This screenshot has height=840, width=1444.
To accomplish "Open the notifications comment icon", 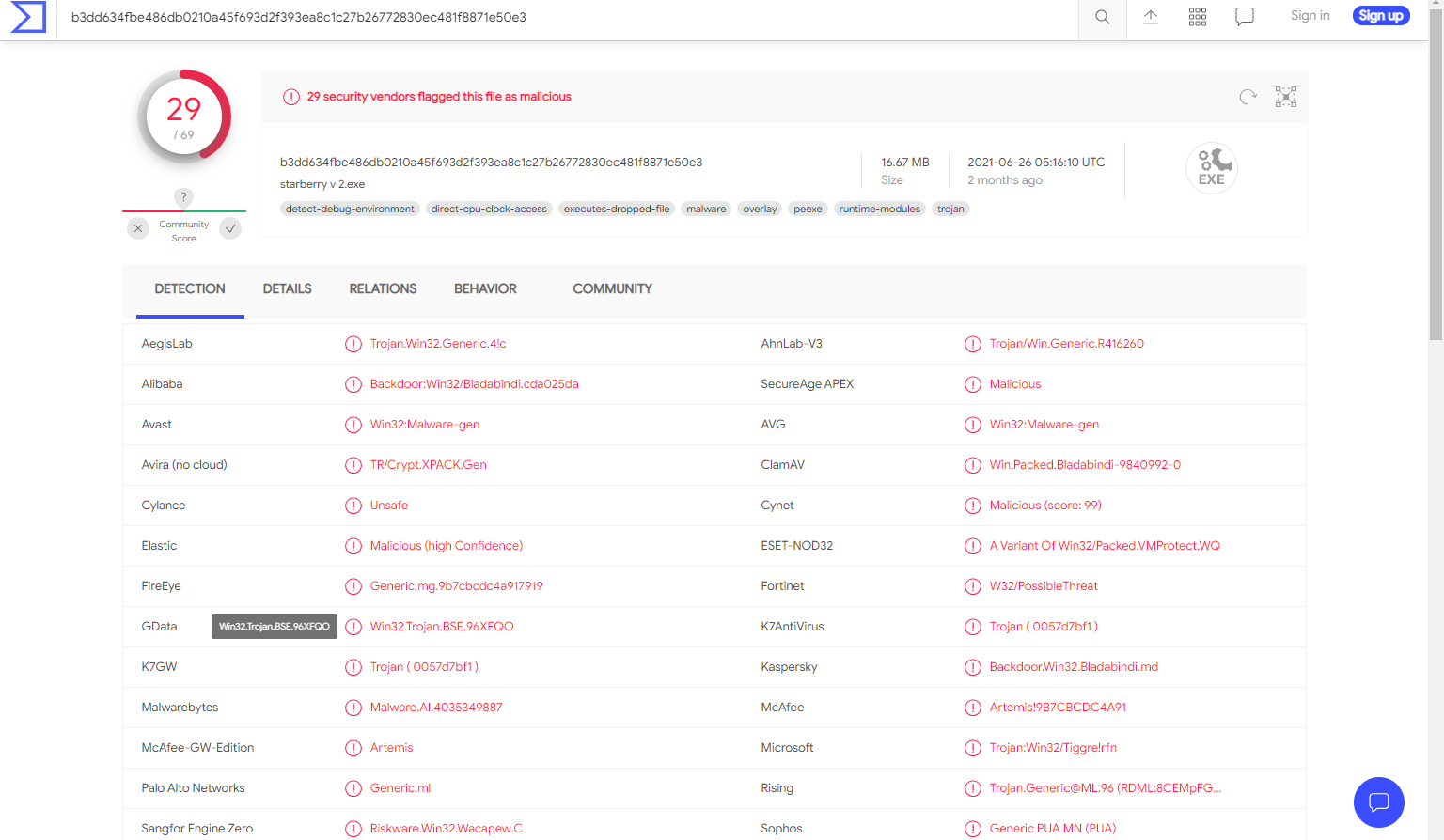I will tap(1245, 17).
